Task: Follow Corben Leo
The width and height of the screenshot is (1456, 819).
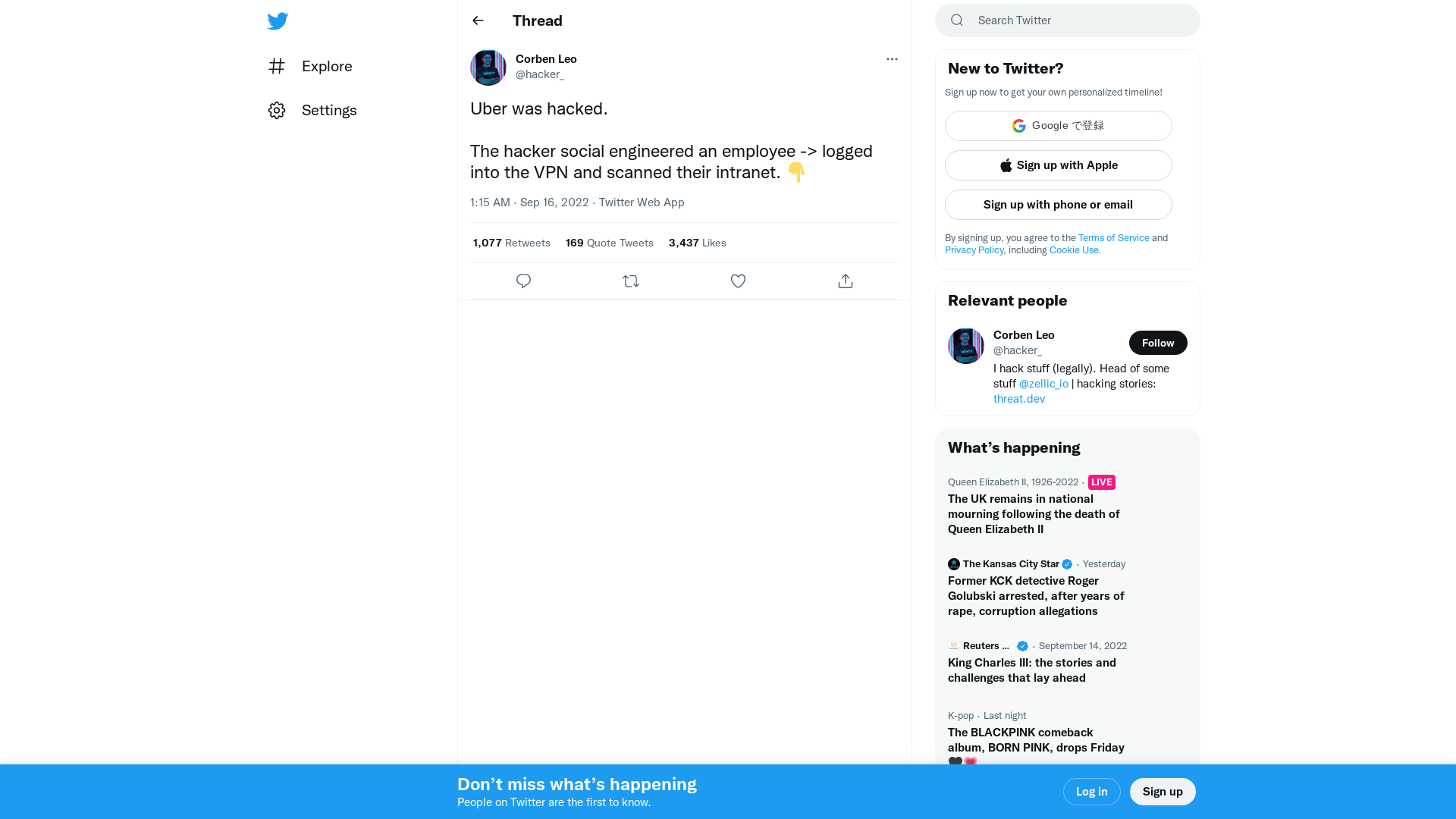Action: 1158,342
